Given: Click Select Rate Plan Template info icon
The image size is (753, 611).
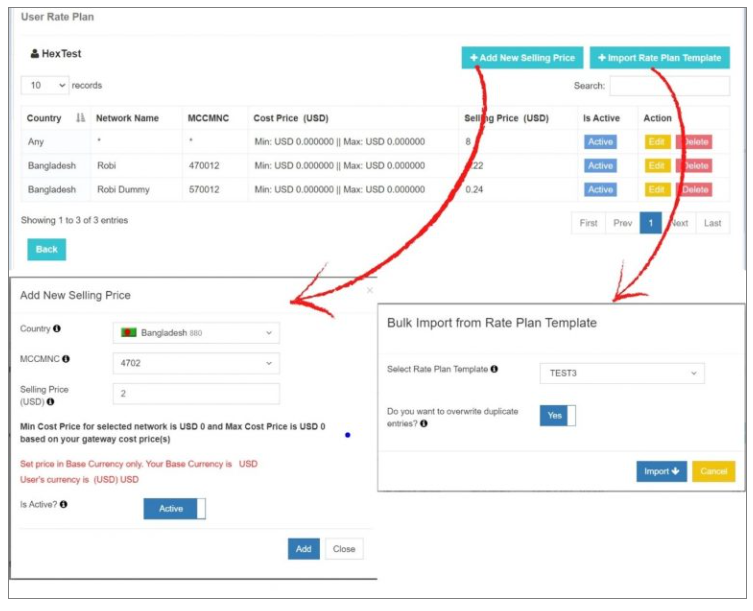Looking at the screenshot, I should pos(494,369).
